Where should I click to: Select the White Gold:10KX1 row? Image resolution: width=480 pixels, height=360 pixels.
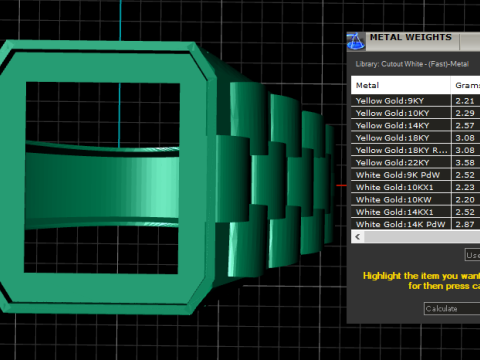coord(415,187)
